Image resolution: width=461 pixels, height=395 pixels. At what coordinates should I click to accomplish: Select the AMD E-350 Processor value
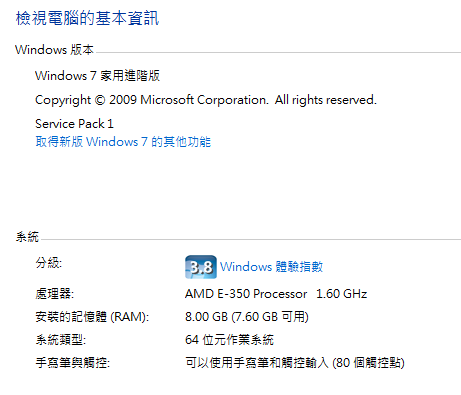point(246,294)
